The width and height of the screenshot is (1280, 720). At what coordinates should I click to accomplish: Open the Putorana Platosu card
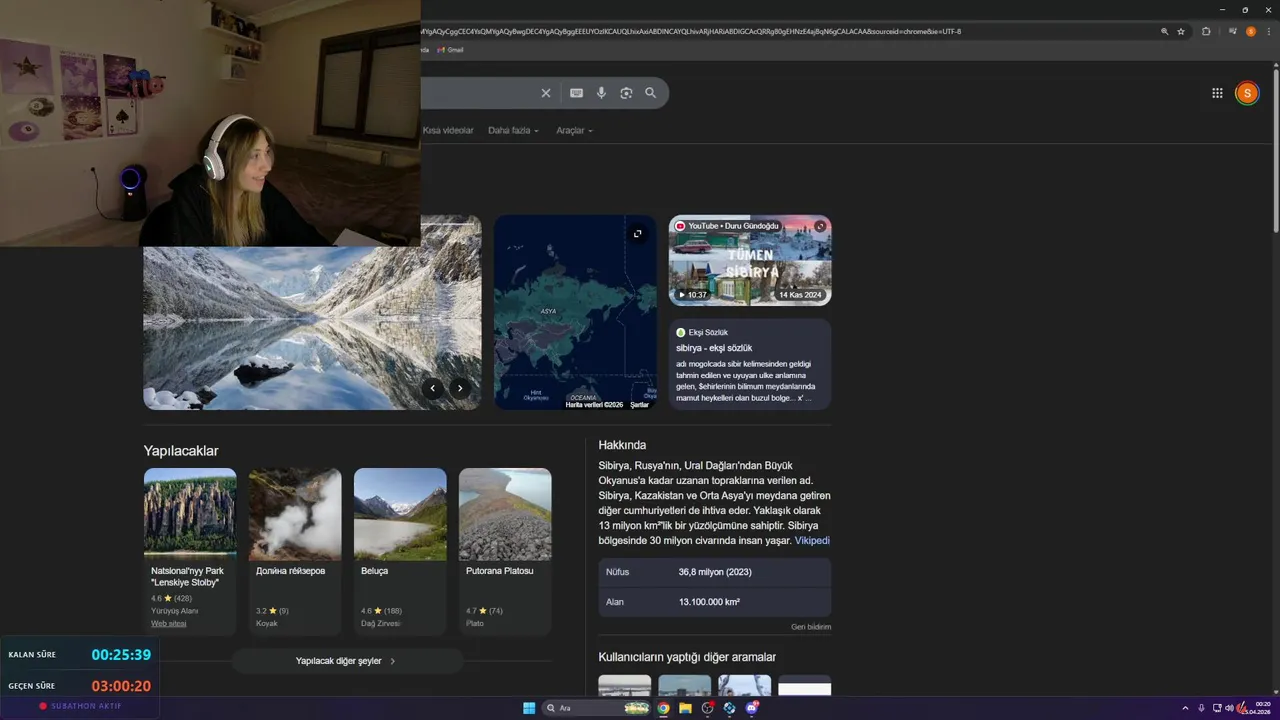(x=505, y=552)
